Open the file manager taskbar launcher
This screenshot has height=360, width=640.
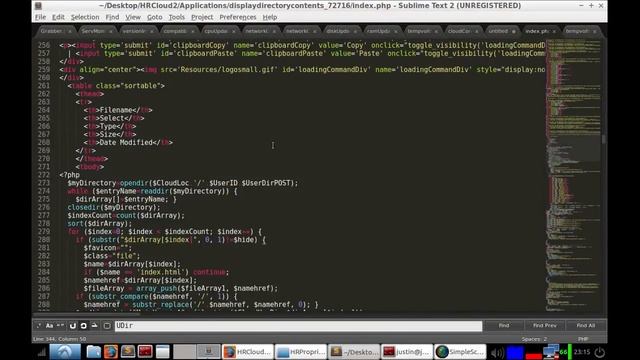pyautogui.click(x=93, y=352)
